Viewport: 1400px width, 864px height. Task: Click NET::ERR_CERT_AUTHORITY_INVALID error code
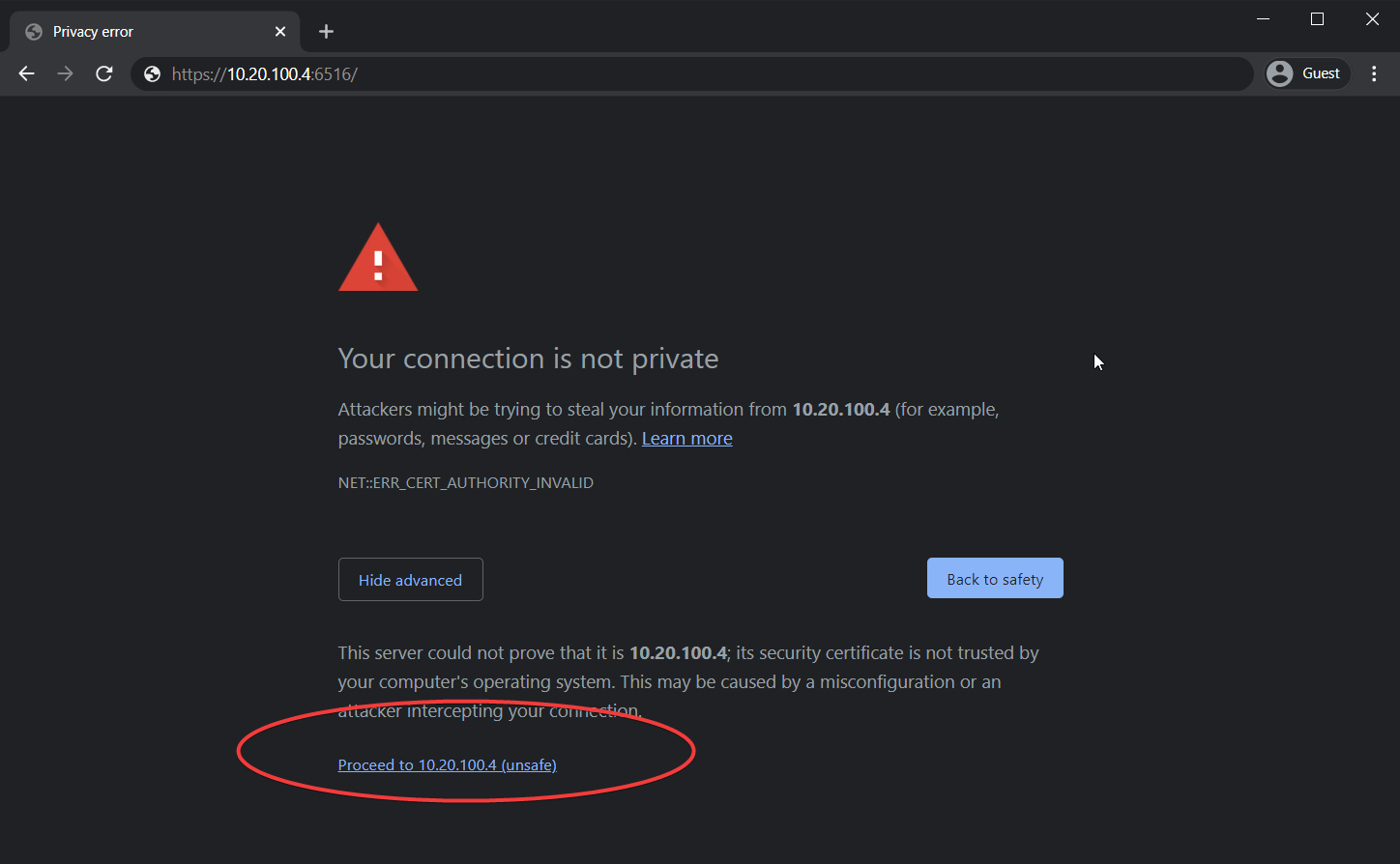coord(466,482)
